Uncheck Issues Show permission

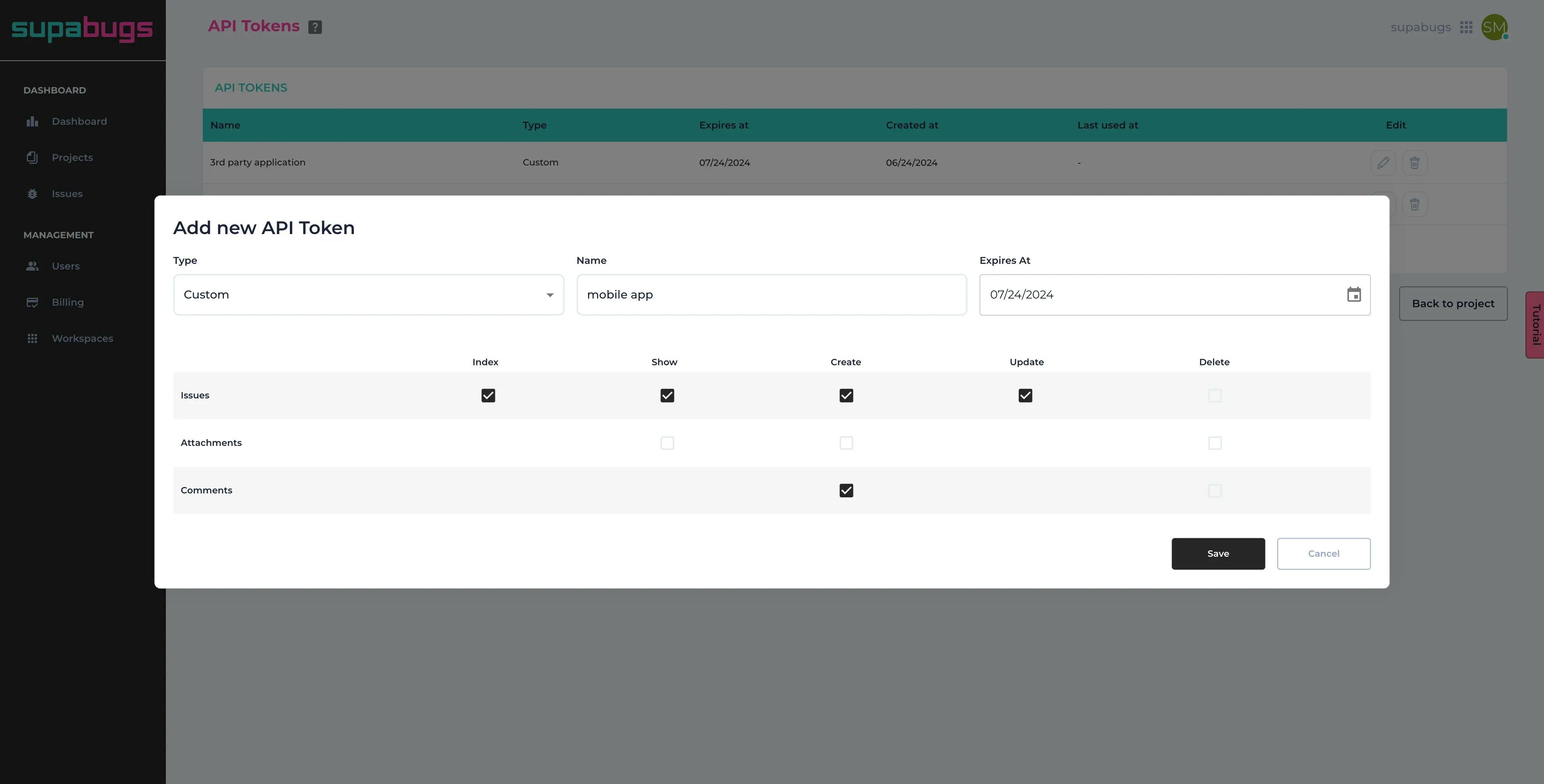coord(667,396)
